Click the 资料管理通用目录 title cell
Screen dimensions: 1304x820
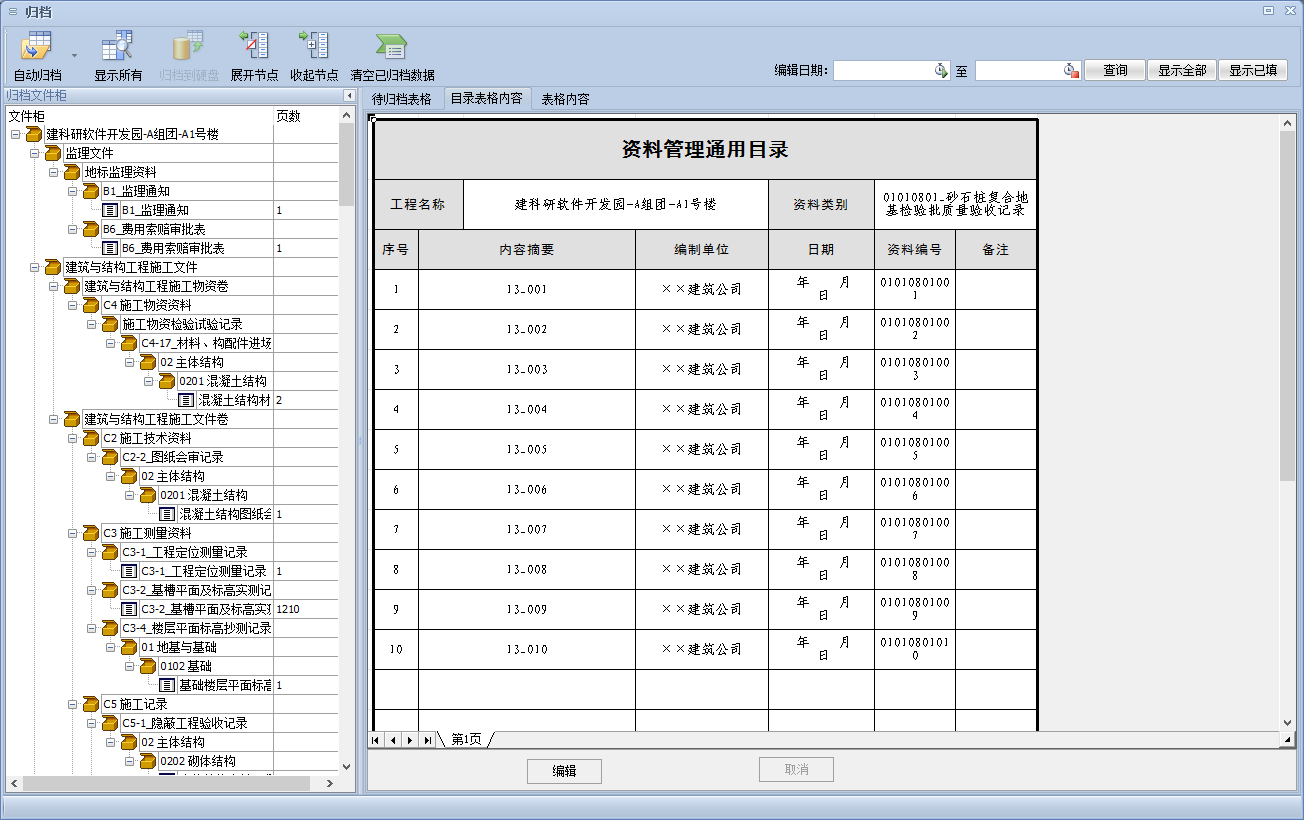(x=705, y=150)
